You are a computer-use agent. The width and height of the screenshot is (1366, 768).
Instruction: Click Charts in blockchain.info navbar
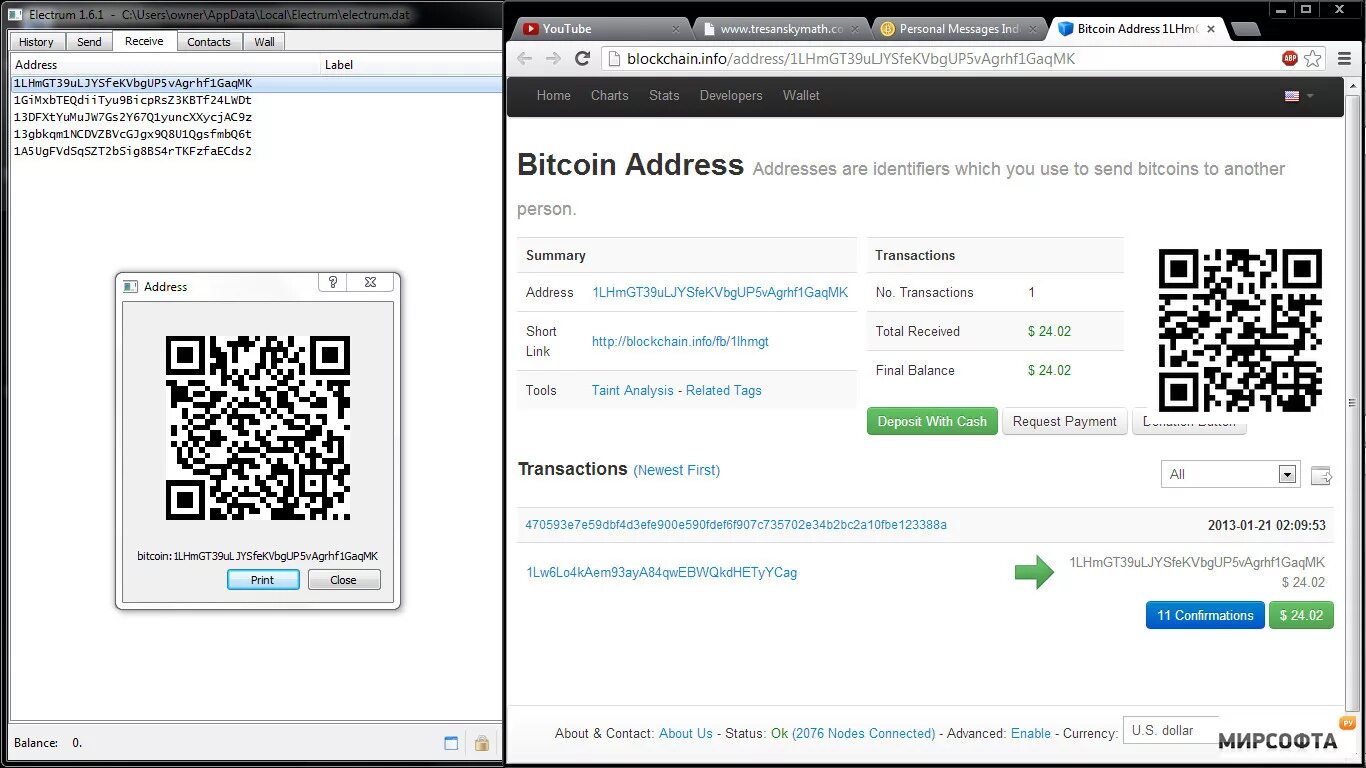609,96
